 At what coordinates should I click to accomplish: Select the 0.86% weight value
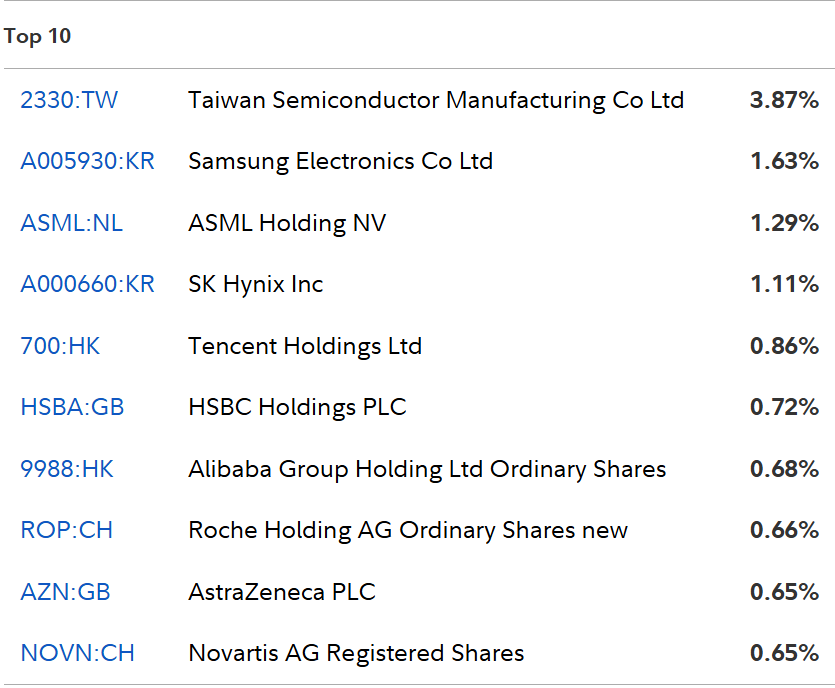click(x=784, y=346)
